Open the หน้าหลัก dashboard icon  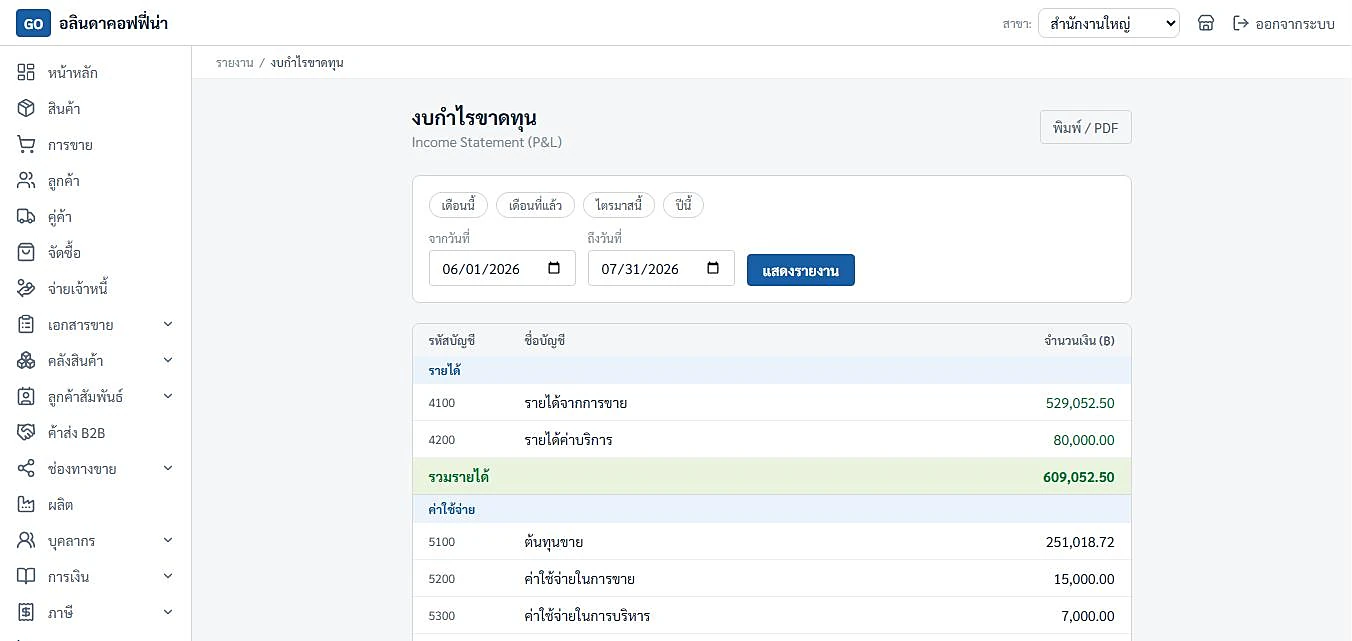[x=26, y=73]
